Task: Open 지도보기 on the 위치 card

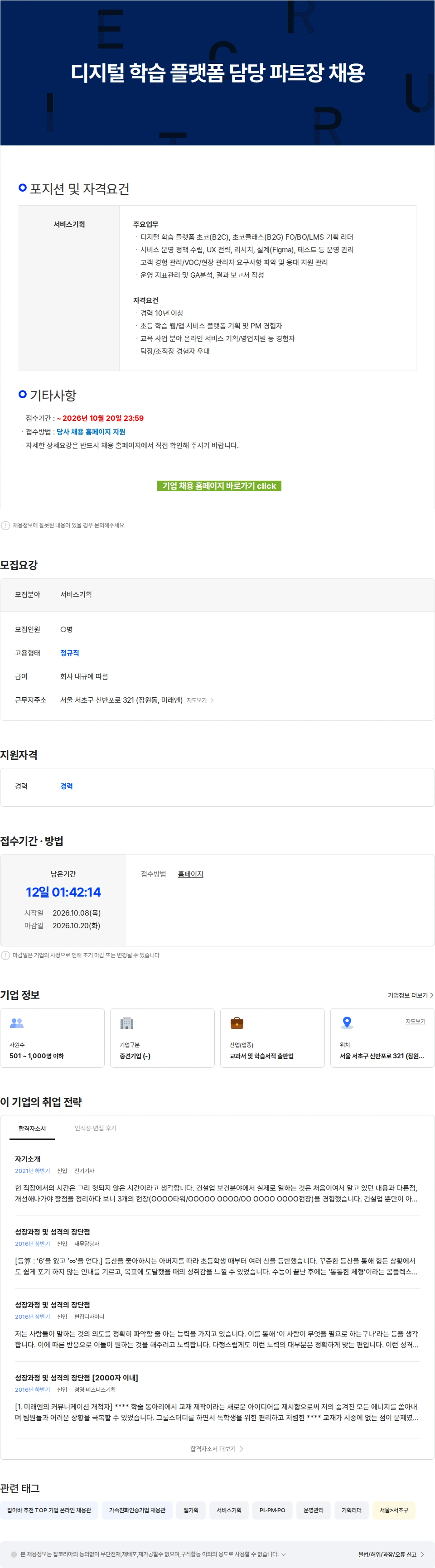Action: [x=416, y=1021]
